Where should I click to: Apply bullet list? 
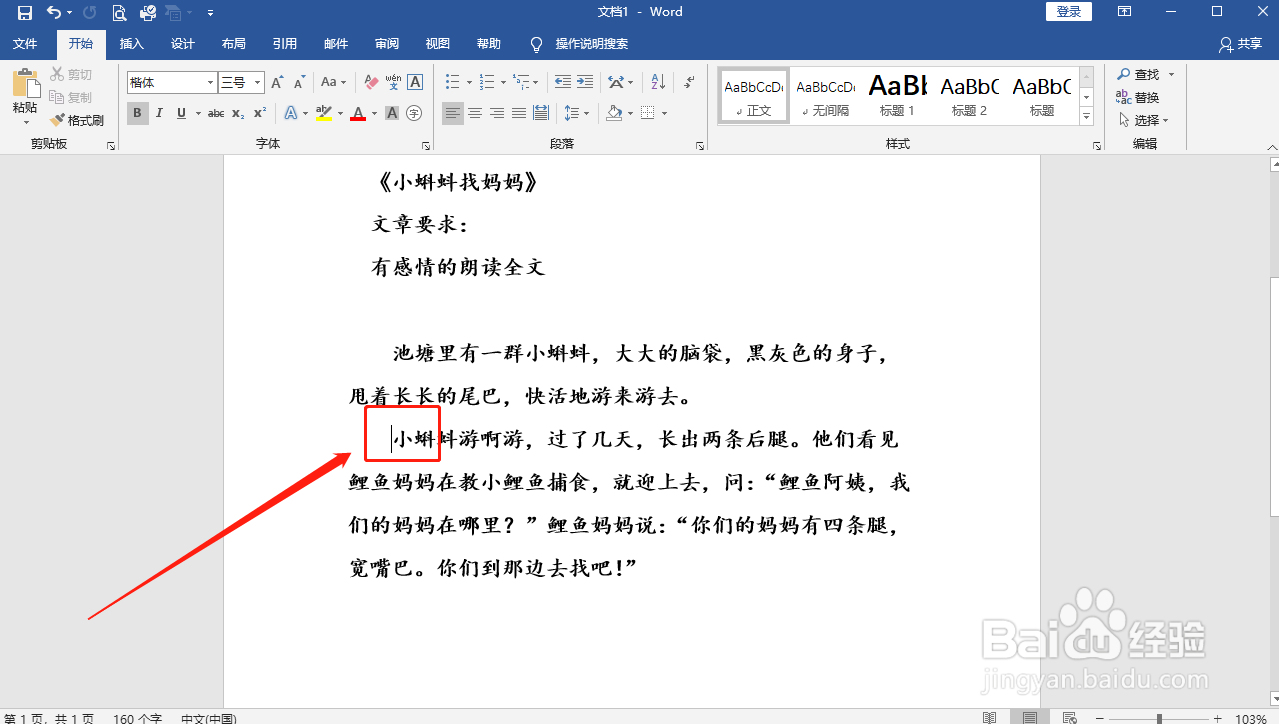tap(452, 82)
